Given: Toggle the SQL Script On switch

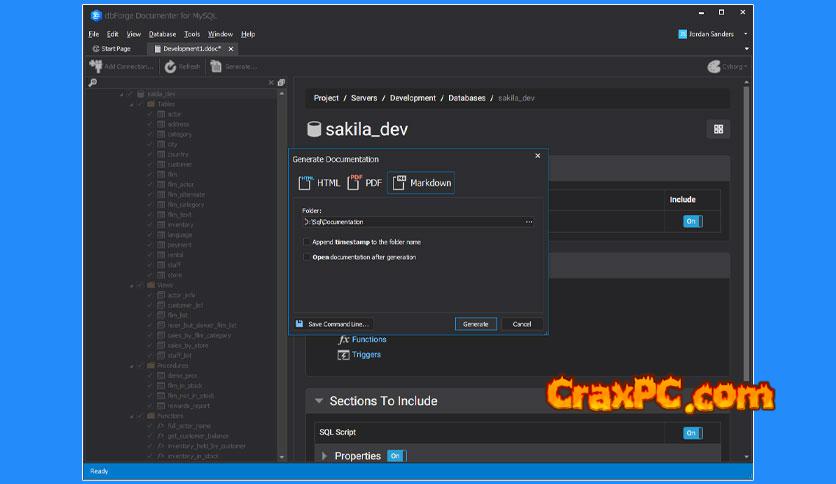Looking at the screenshot, I should [692, 433].
